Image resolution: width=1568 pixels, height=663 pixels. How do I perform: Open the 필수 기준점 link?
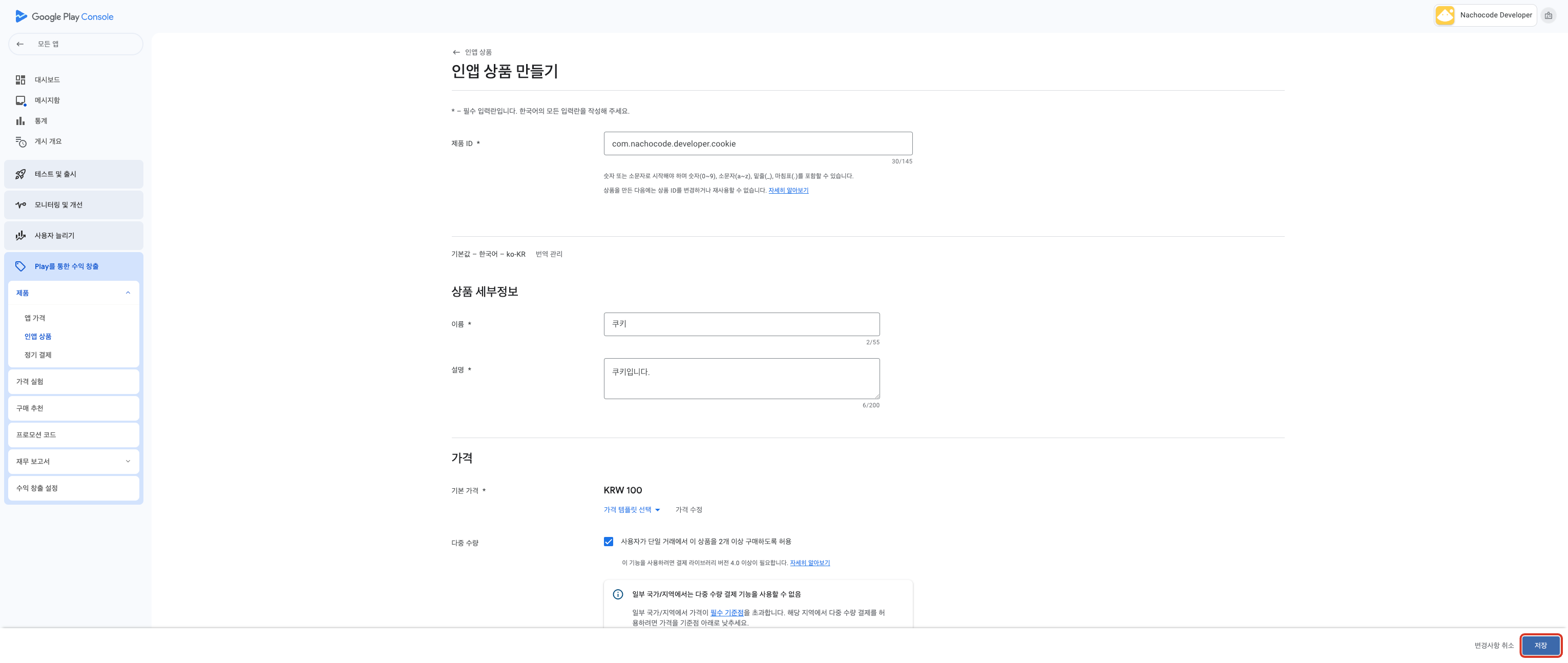[727, 612]
